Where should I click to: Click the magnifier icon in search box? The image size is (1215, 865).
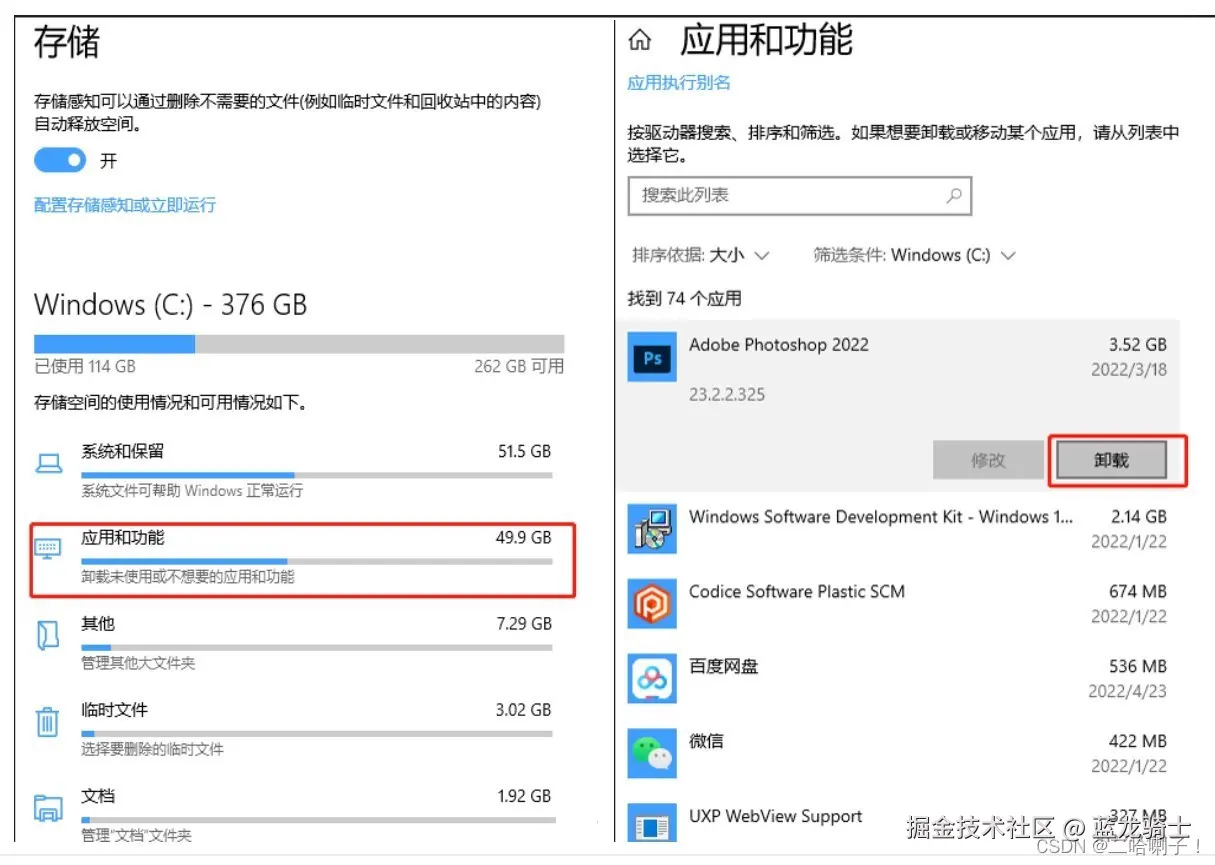point(954,195)
